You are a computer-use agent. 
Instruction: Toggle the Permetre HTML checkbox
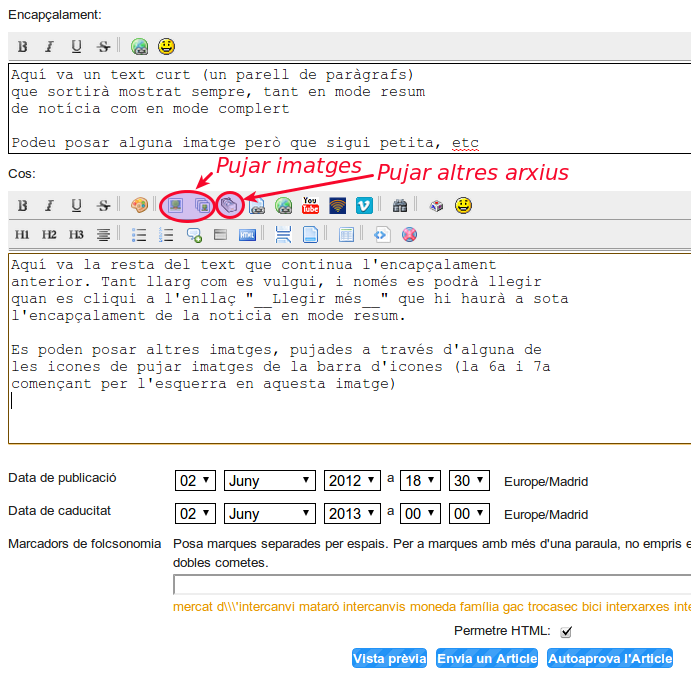pos(566,632)
